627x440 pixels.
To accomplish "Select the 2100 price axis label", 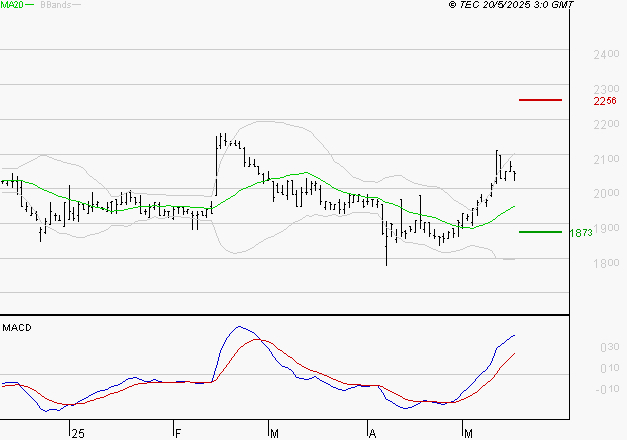I will coord(606,160).
